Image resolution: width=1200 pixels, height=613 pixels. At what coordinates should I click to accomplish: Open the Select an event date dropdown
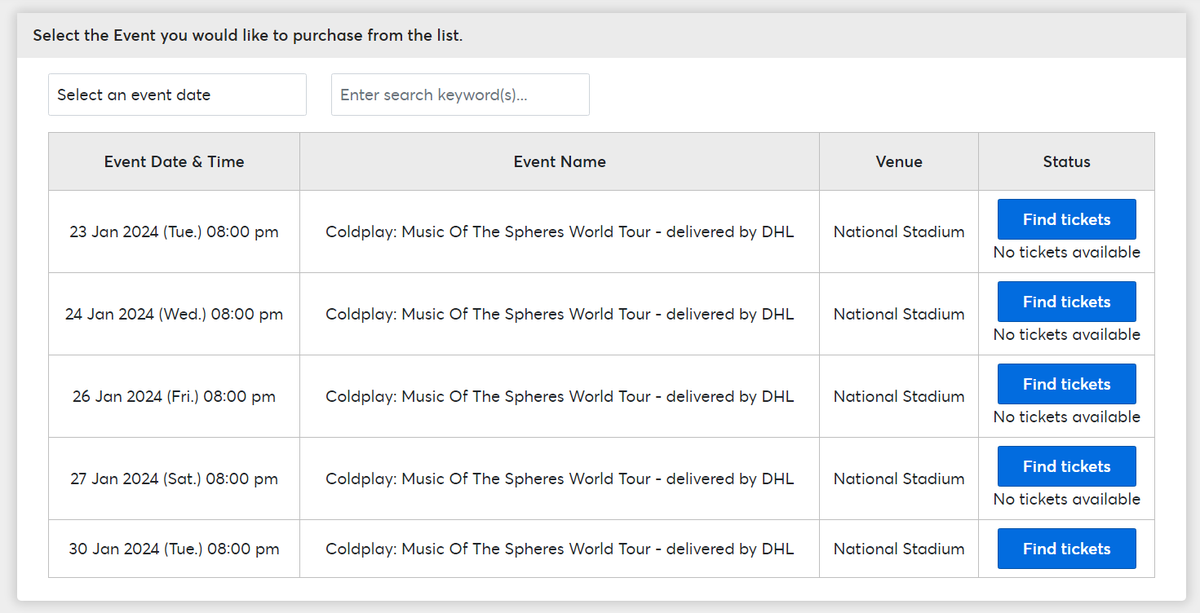pyautogui.click(x=177, y=94)
